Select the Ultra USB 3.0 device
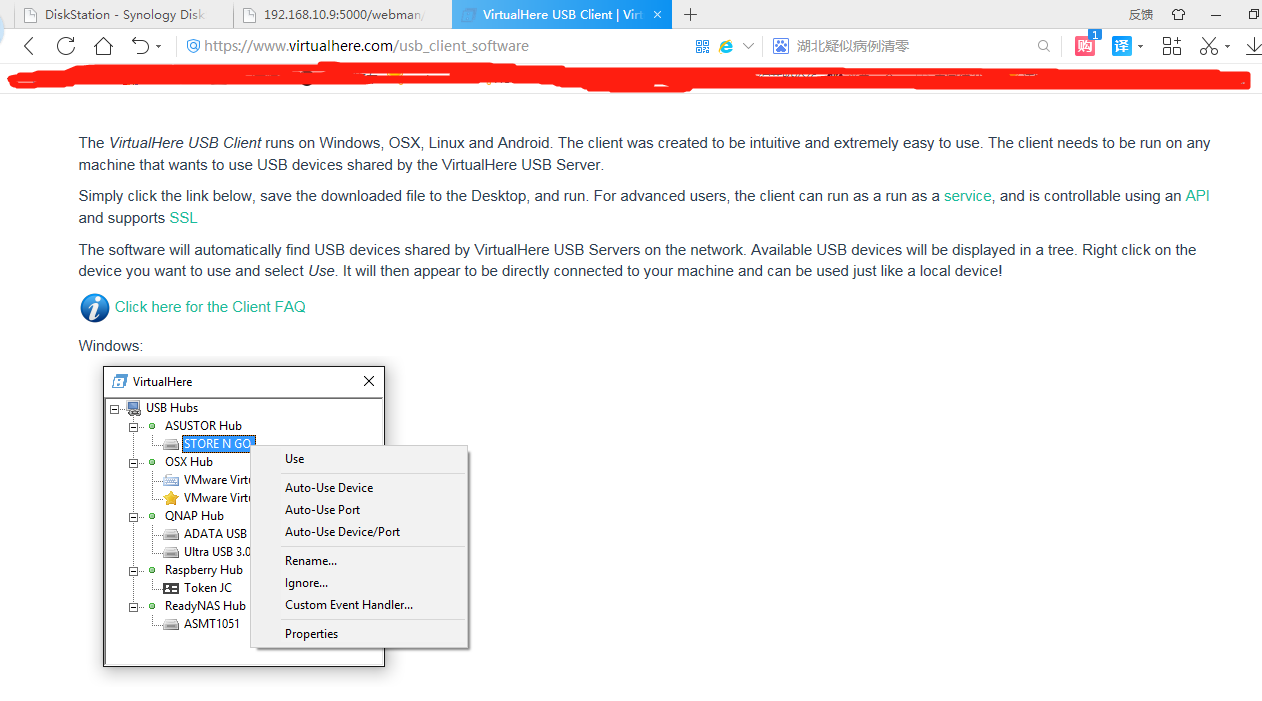 [217, 552]
